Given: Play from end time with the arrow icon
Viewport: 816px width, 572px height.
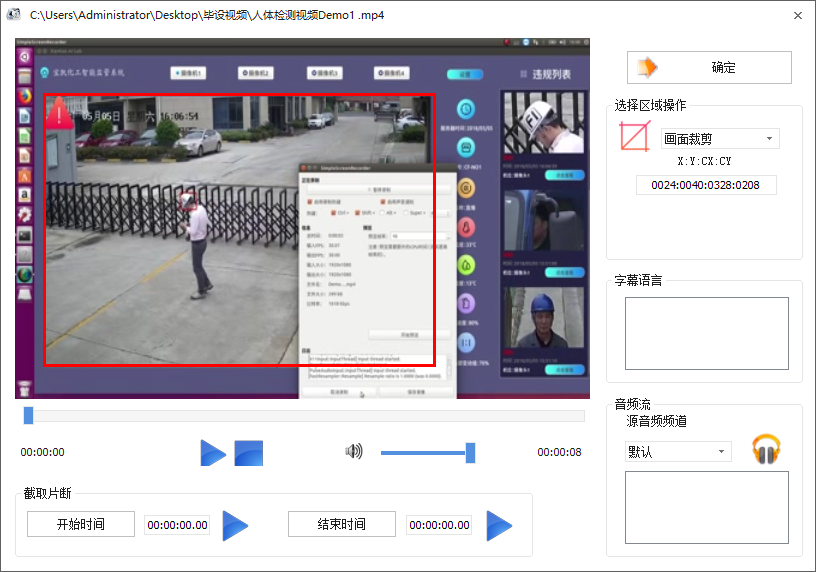Looking at the screenshot, I should (499, 525).
